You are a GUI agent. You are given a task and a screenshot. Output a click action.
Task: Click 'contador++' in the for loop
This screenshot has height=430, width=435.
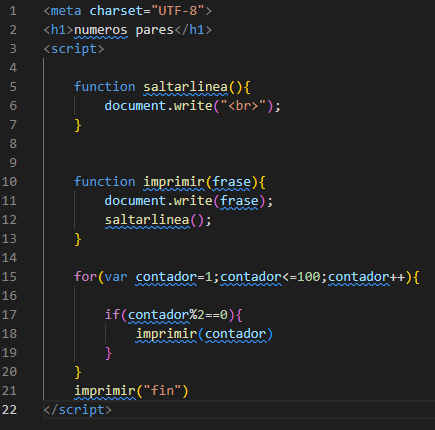[x=367, y=277]
